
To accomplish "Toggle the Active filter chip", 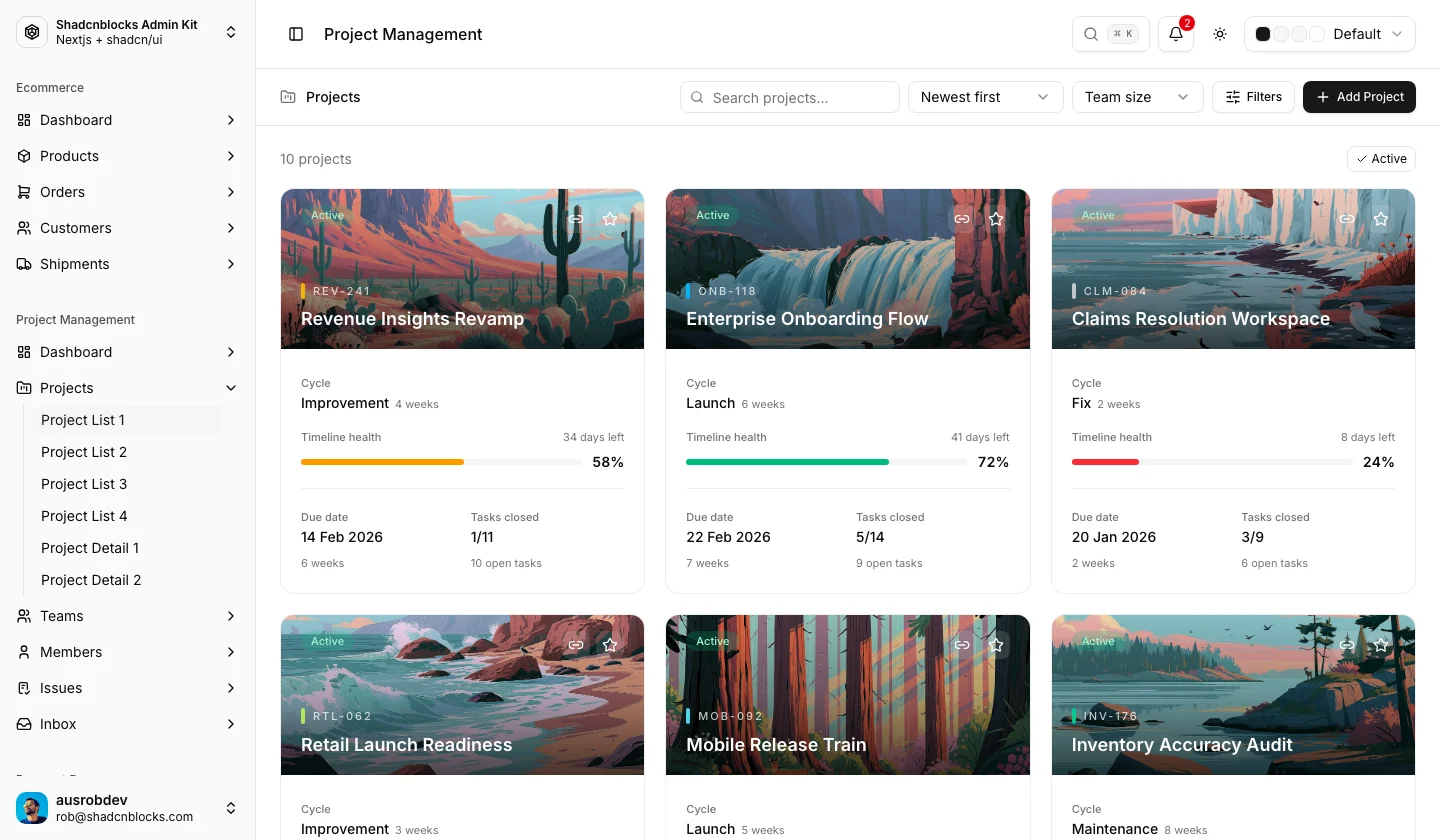I will pos(1381,159).
